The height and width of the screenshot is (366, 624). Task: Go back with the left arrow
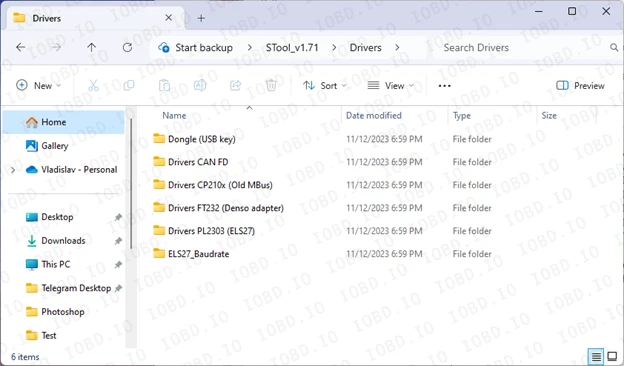[x=20, y=48]
